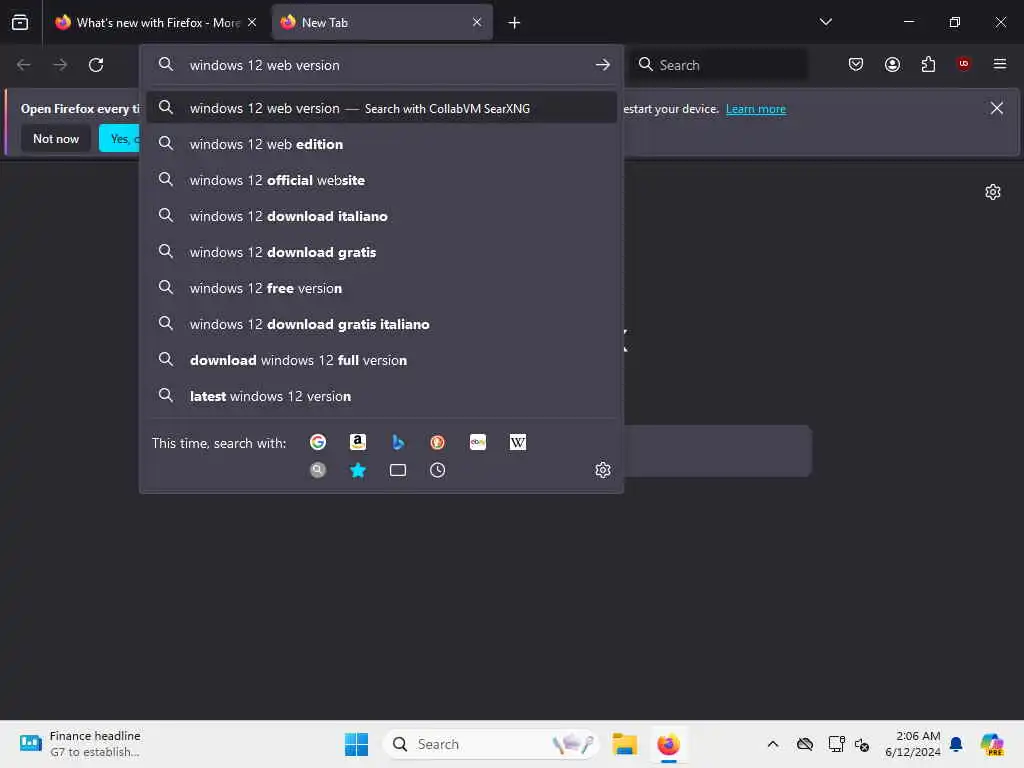This screenshot has width=1024, height=768.
Task: Select suggestion 'windows 12 web edition'
Action: click(x=381, y=144)
